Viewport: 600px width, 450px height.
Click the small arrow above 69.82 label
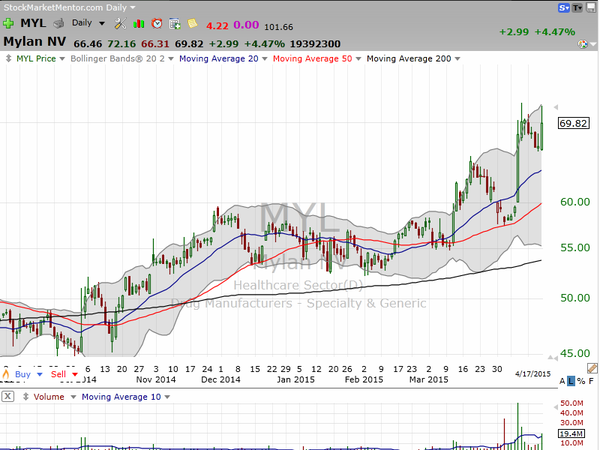[x=556, y=107]
